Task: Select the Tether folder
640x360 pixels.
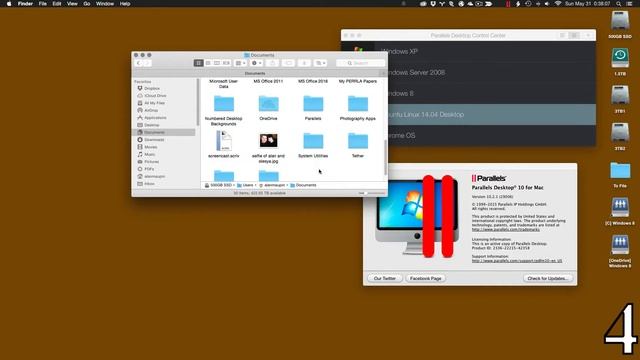Action: pyautogui.click(x=358, y=141)
